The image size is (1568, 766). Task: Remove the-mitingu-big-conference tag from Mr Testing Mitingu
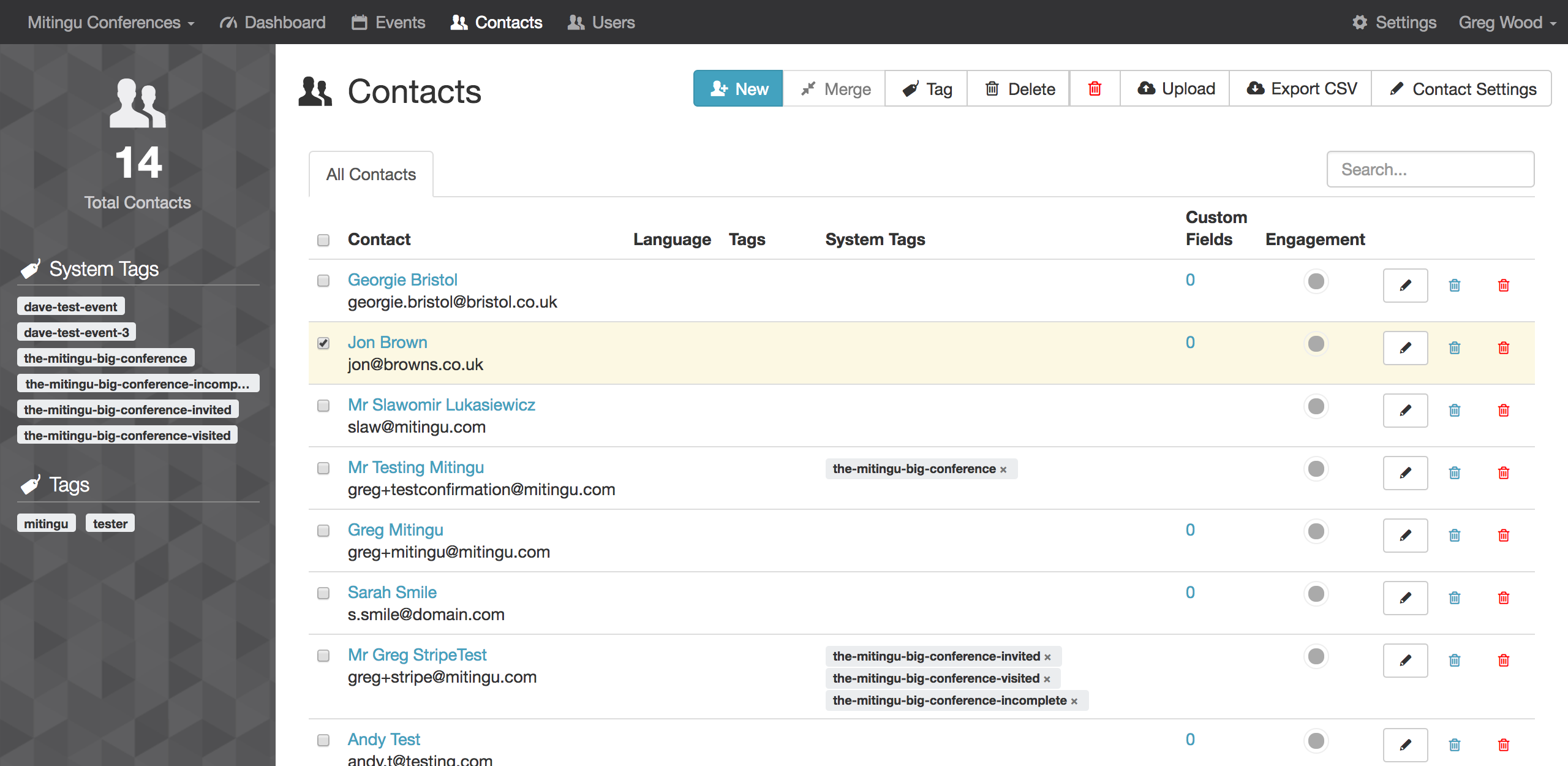point(1003,470)
